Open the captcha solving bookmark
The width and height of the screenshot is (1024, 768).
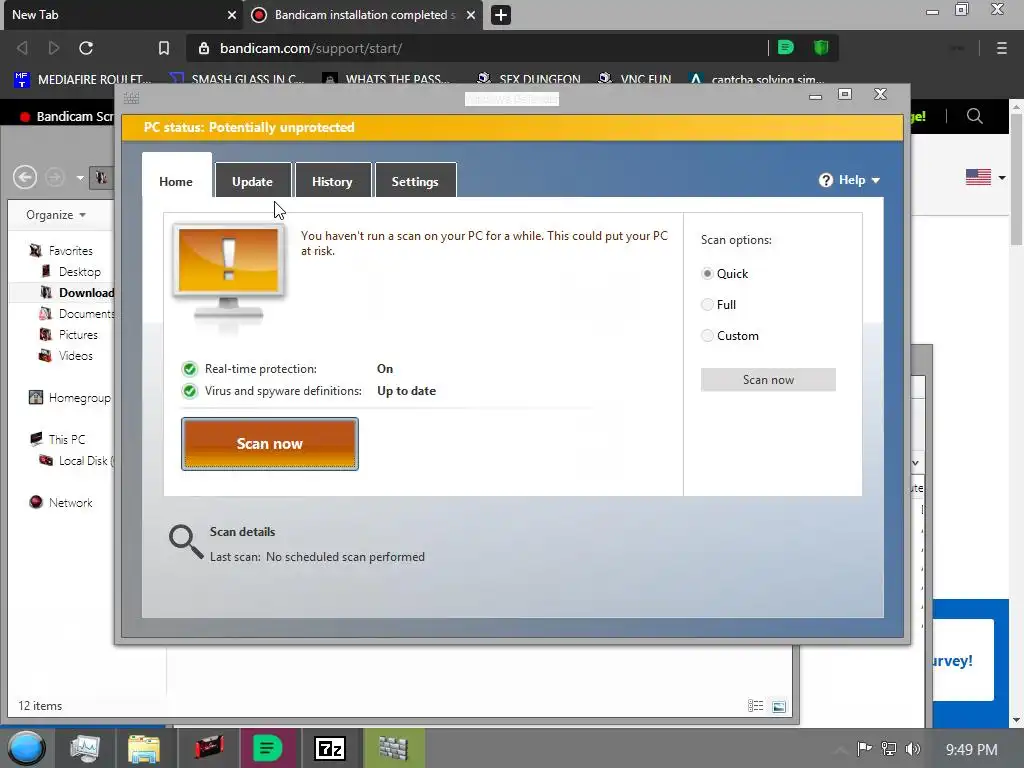756,79
